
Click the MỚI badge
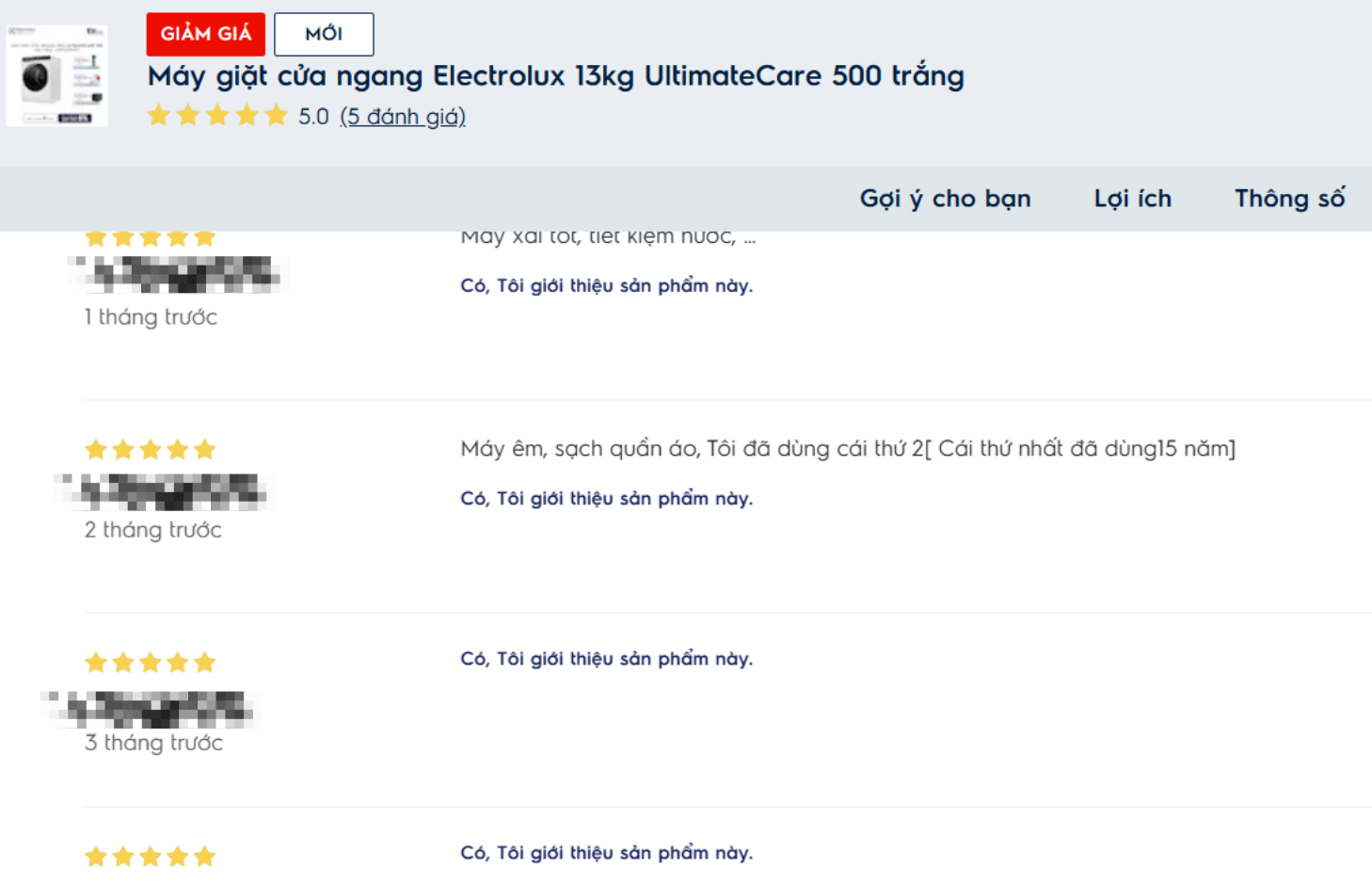(x=324, y=34)
